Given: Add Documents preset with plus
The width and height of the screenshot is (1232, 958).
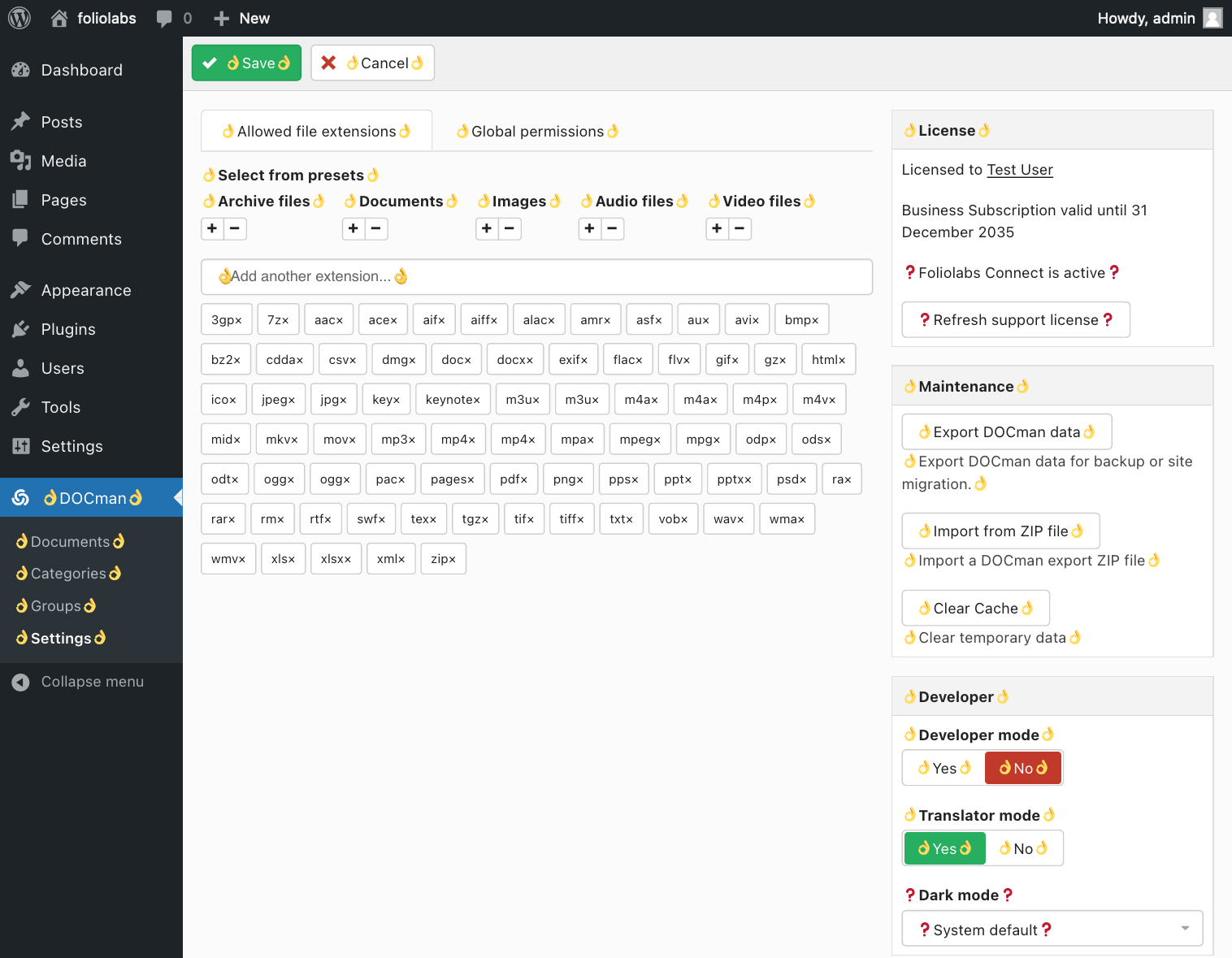Looking at the screenshot, I should (354, 228).
